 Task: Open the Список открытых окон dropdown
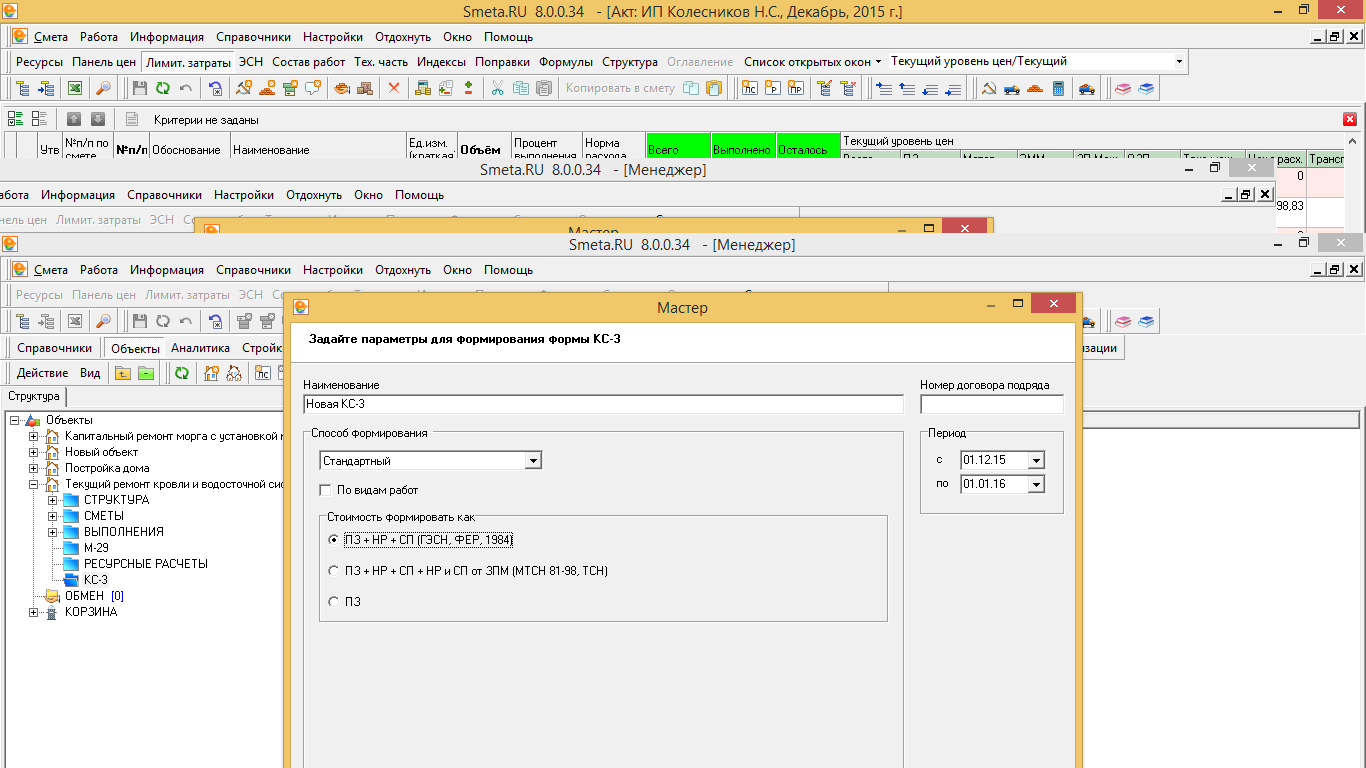[812, 62]
